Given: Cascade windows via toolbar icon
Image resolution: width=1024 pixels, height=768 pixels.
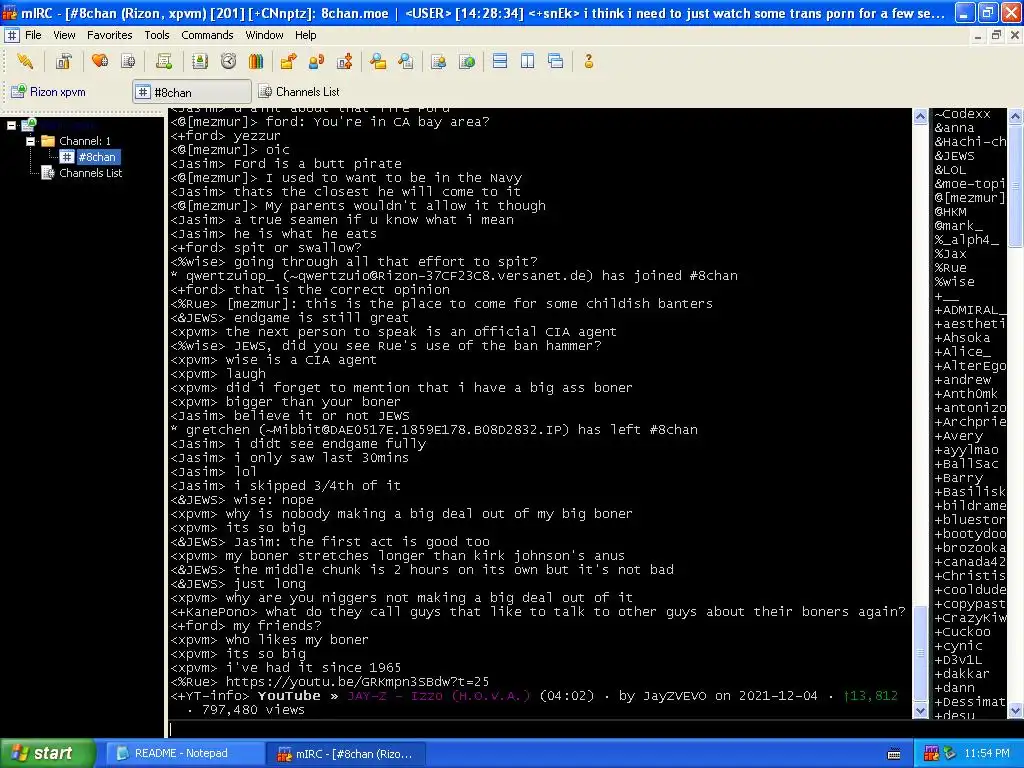Looking at the screenshot, I should (x=556, y=61).
